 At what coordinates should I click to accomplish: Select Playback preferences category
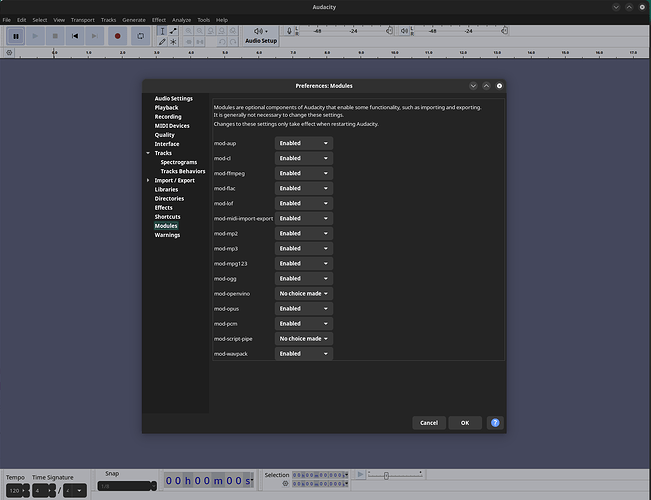click(x=166, y=108)
